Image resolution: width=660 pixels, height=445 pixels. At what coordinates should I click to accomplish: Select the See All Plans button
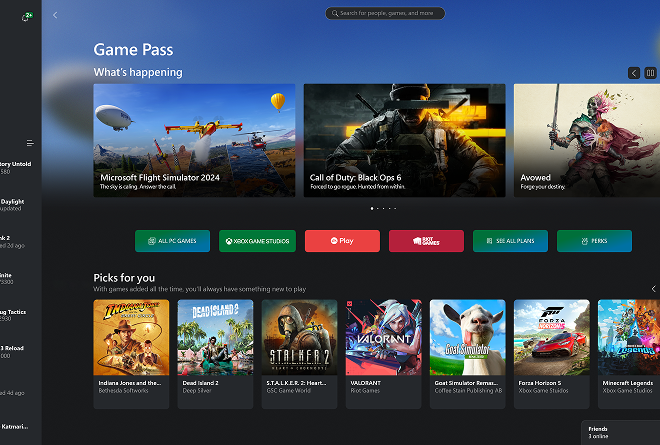[510, 241]
